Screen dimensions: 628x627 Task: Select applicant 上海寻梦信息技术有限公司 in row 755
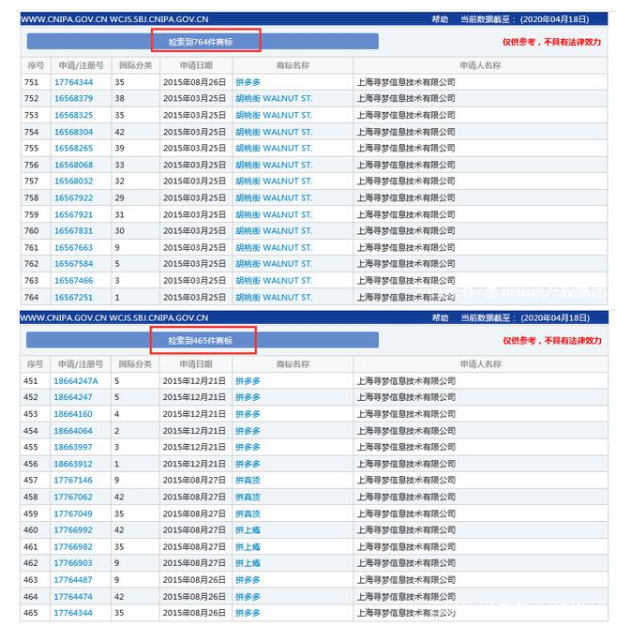point(406,148)
